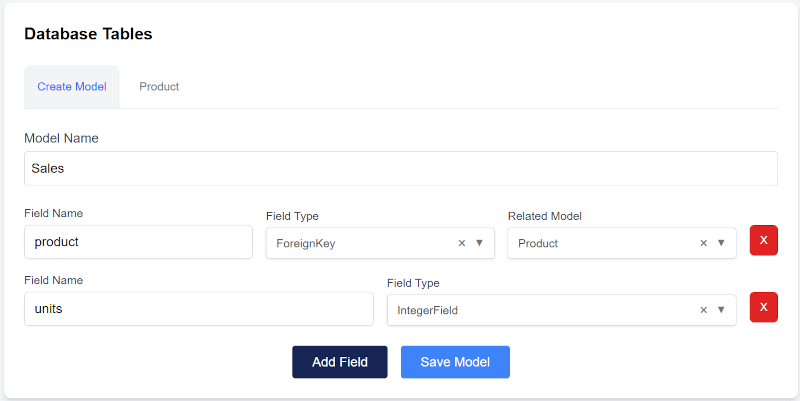The height and width of the screenshot is (401, 800).
Task: Open the IntegerField type combo box
Action: click(x=540, y=310)
